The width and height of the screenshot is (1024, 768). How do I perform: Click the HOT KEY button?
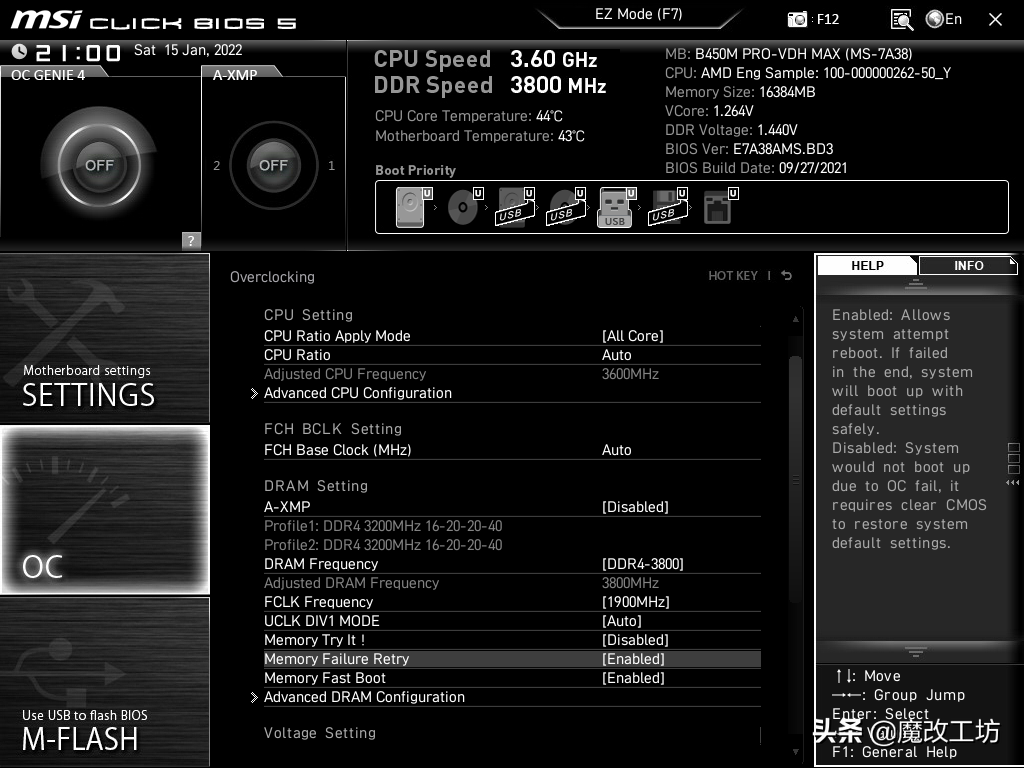tap(733, 276)
